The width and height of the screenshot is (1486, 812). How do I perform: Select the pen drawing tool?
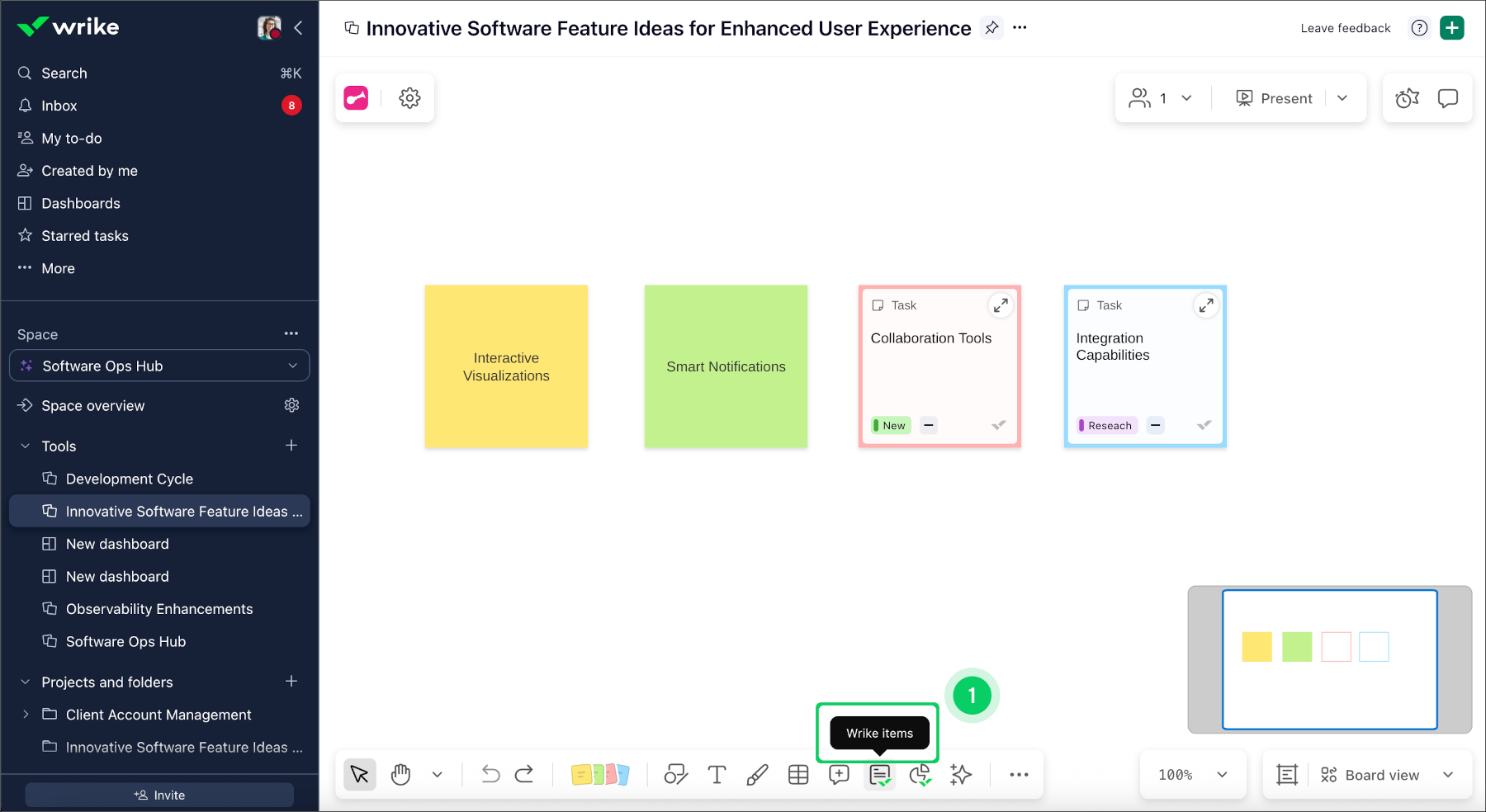click(x=757, y=775)
